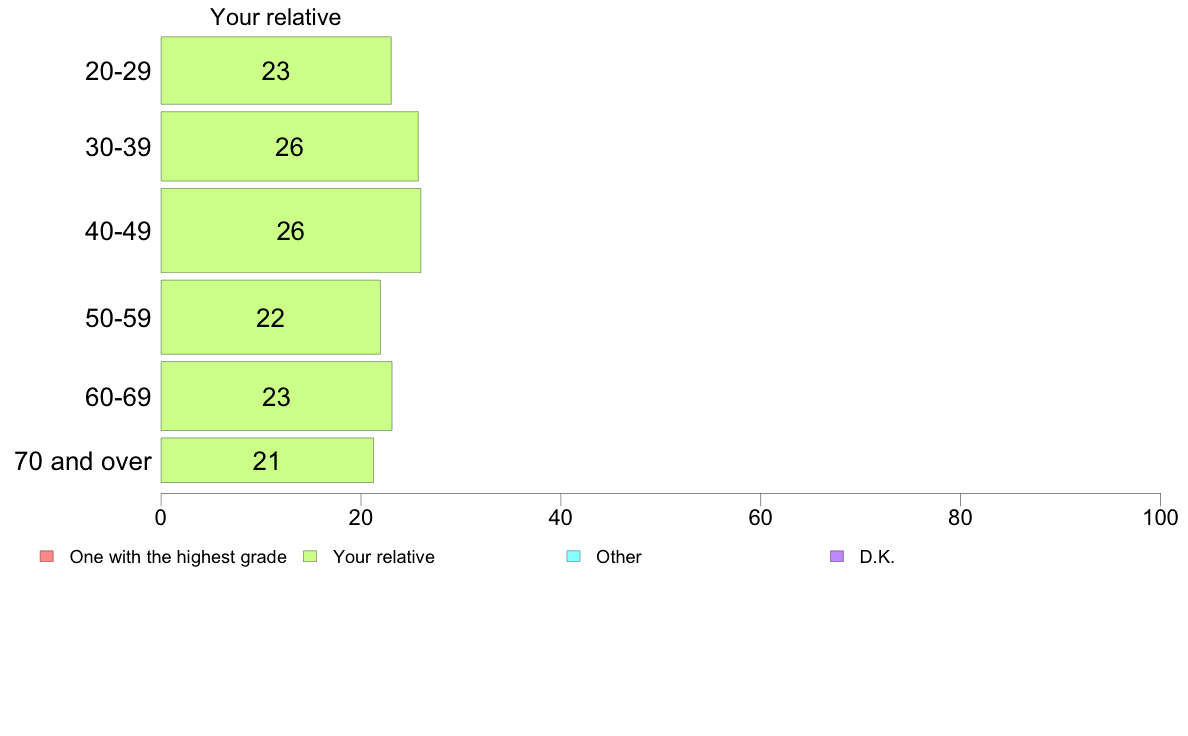This screenshot has height=736, width=1188.
Task: Click the 100 tick on the x-axis
Action: [1160, 518]
